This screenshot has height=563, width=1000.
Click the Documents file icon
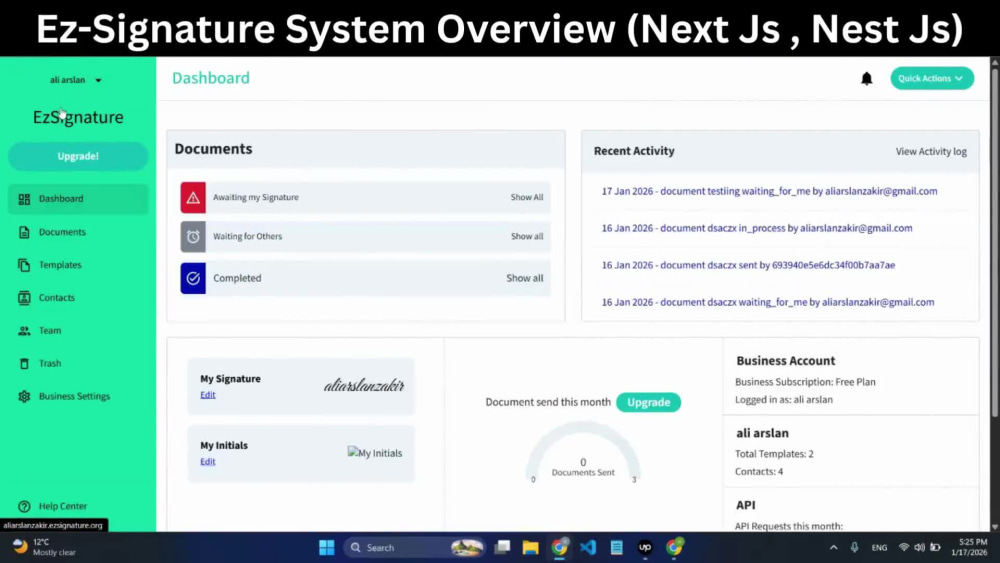tap(24, 232)
